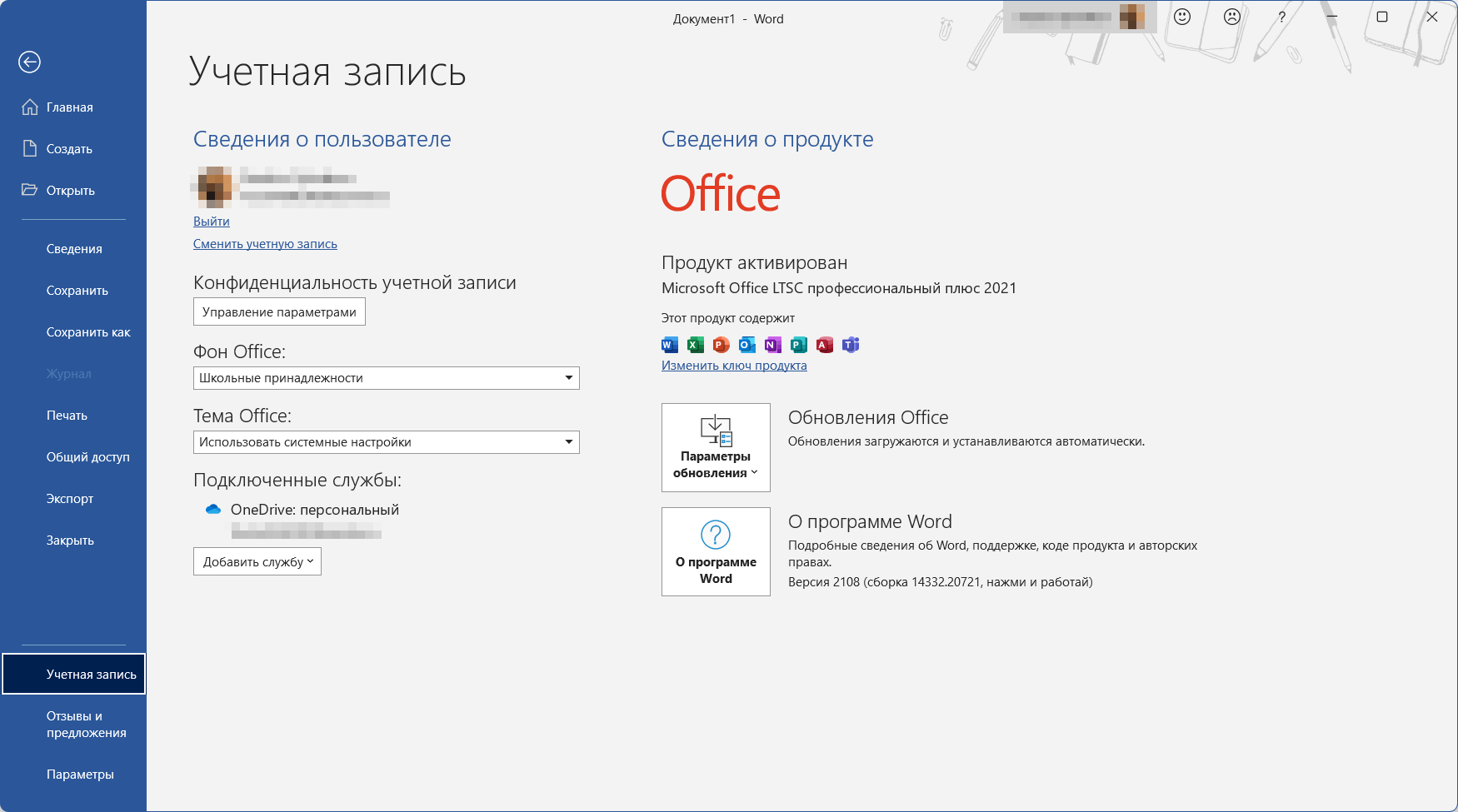Click the Publisher app icon in product list
Viewport: 1458px width, 812px height.
[x=799, y=345]
